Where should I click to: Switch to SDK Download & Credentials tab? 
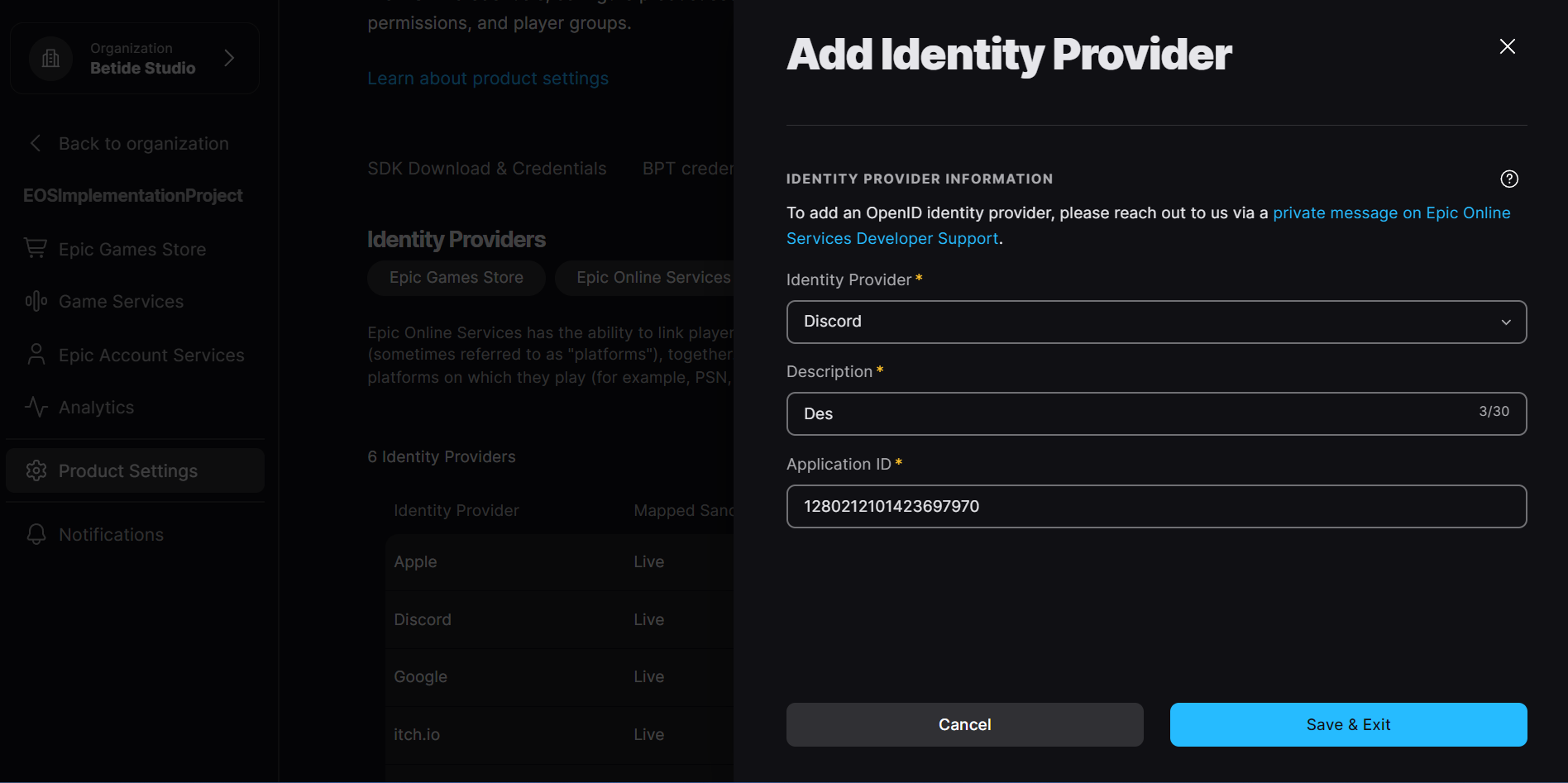click(486, 169)
